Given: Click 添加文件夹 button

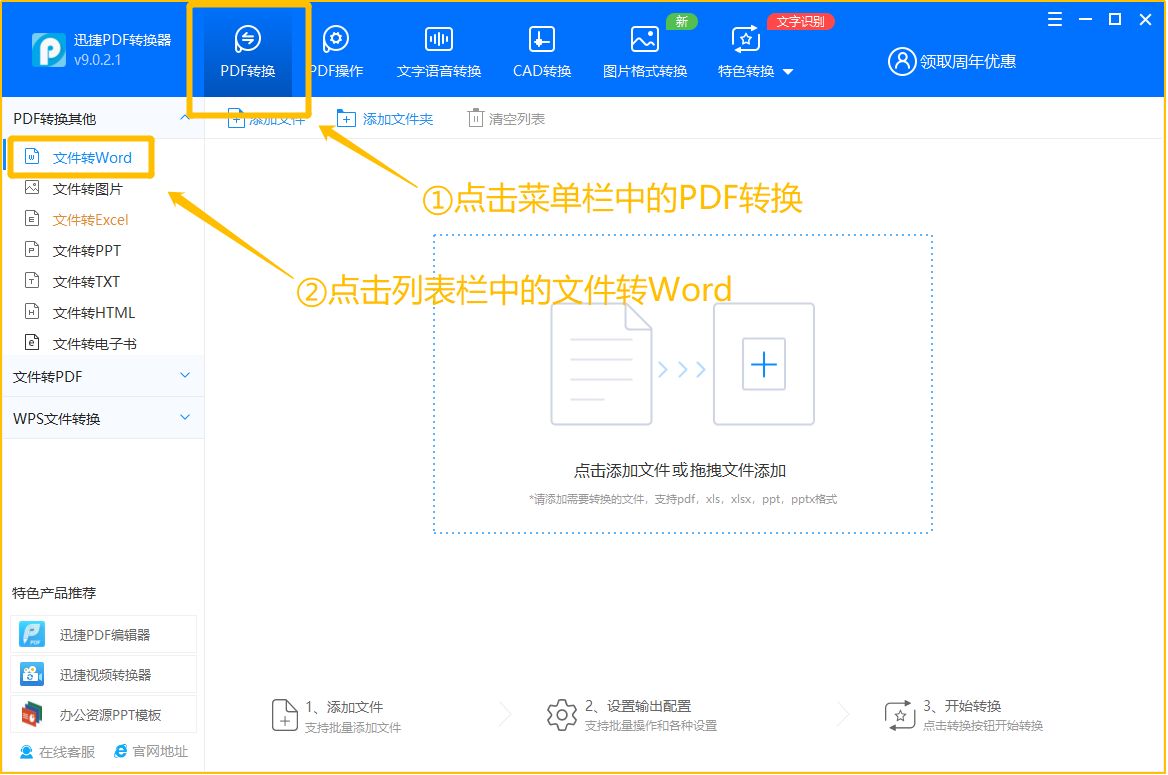Looking at the screenshot, I should coord(384,118).
